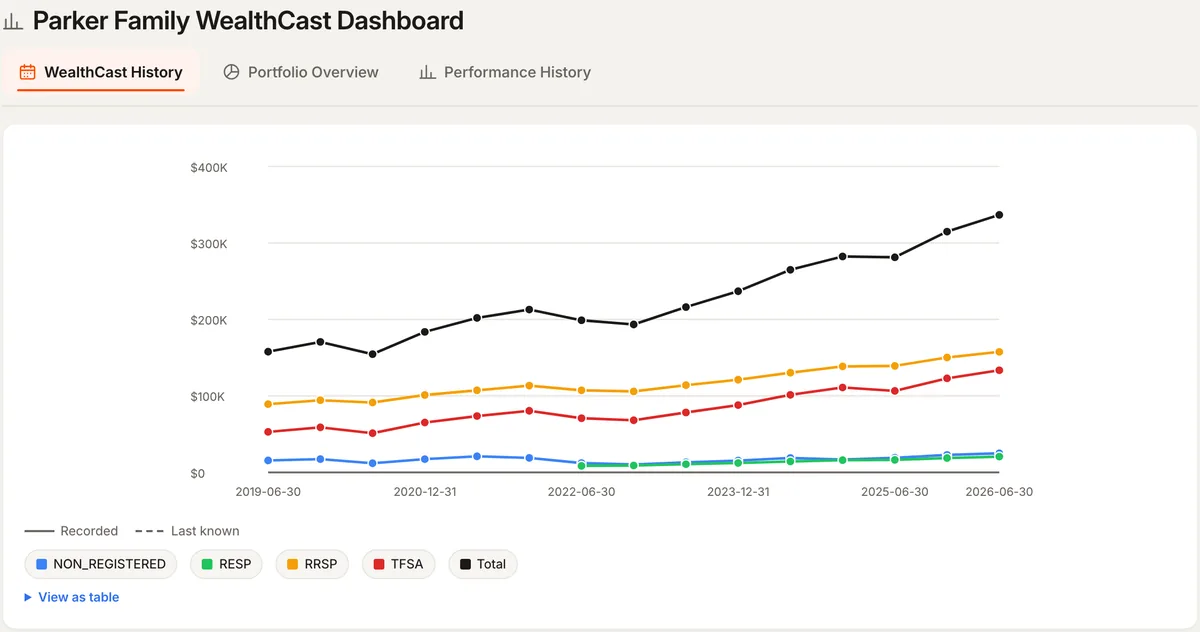Click the bar chart icon on Performance History
The height and width of the screenshot is (632, 1200).
click(x=427, y=72)
